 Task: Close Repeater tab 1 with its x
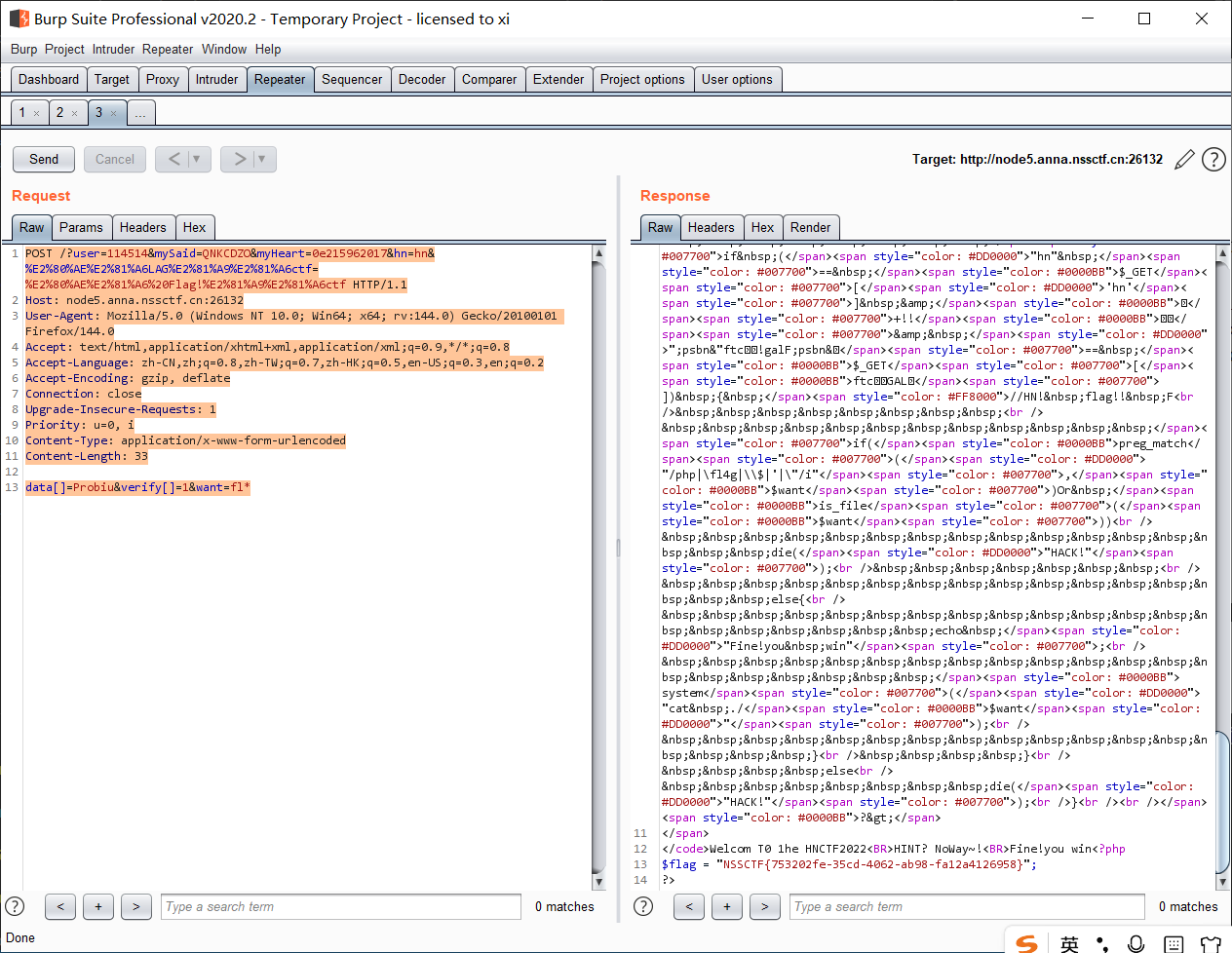coord(37,114)
